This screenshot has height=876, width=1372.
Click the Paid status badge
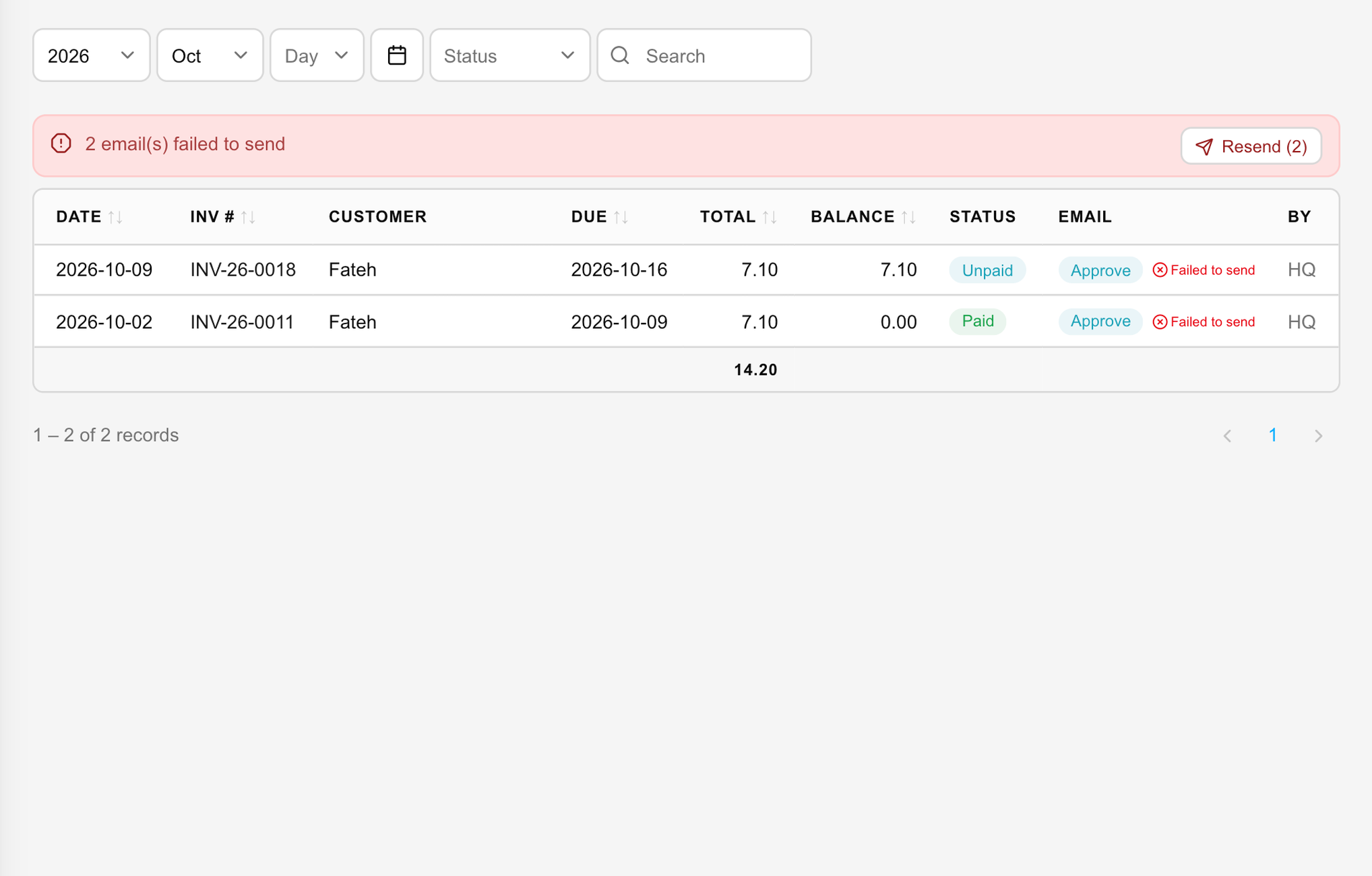(x=978, y=321)
